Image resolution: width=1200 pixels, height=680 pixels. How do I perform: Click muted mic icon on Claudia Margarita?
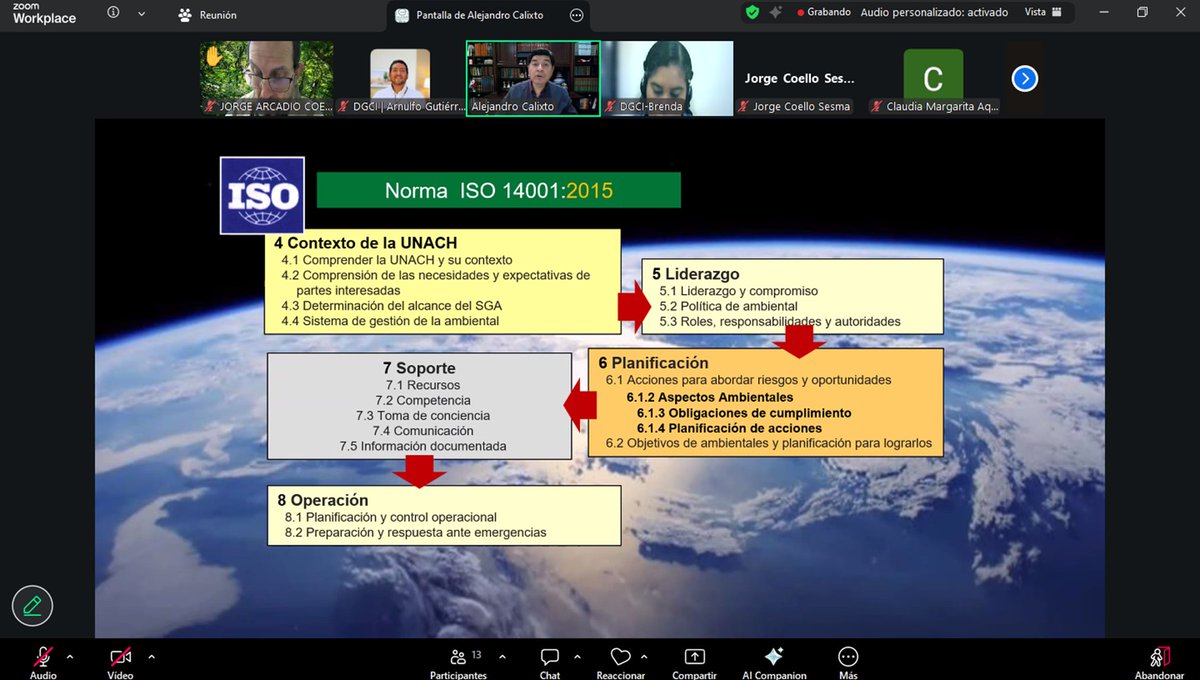tap(877, 107)
